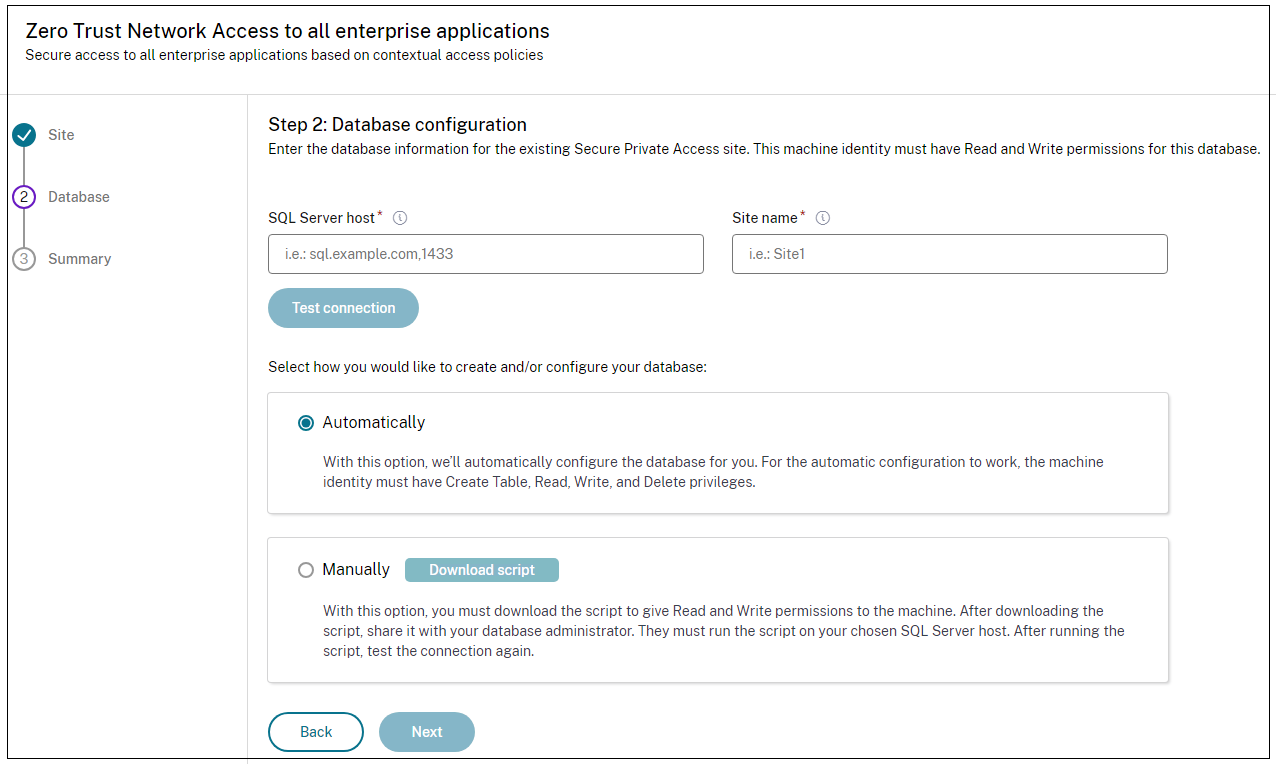
Task: Proceed with the Next button
Action: [x=426, y=732]
